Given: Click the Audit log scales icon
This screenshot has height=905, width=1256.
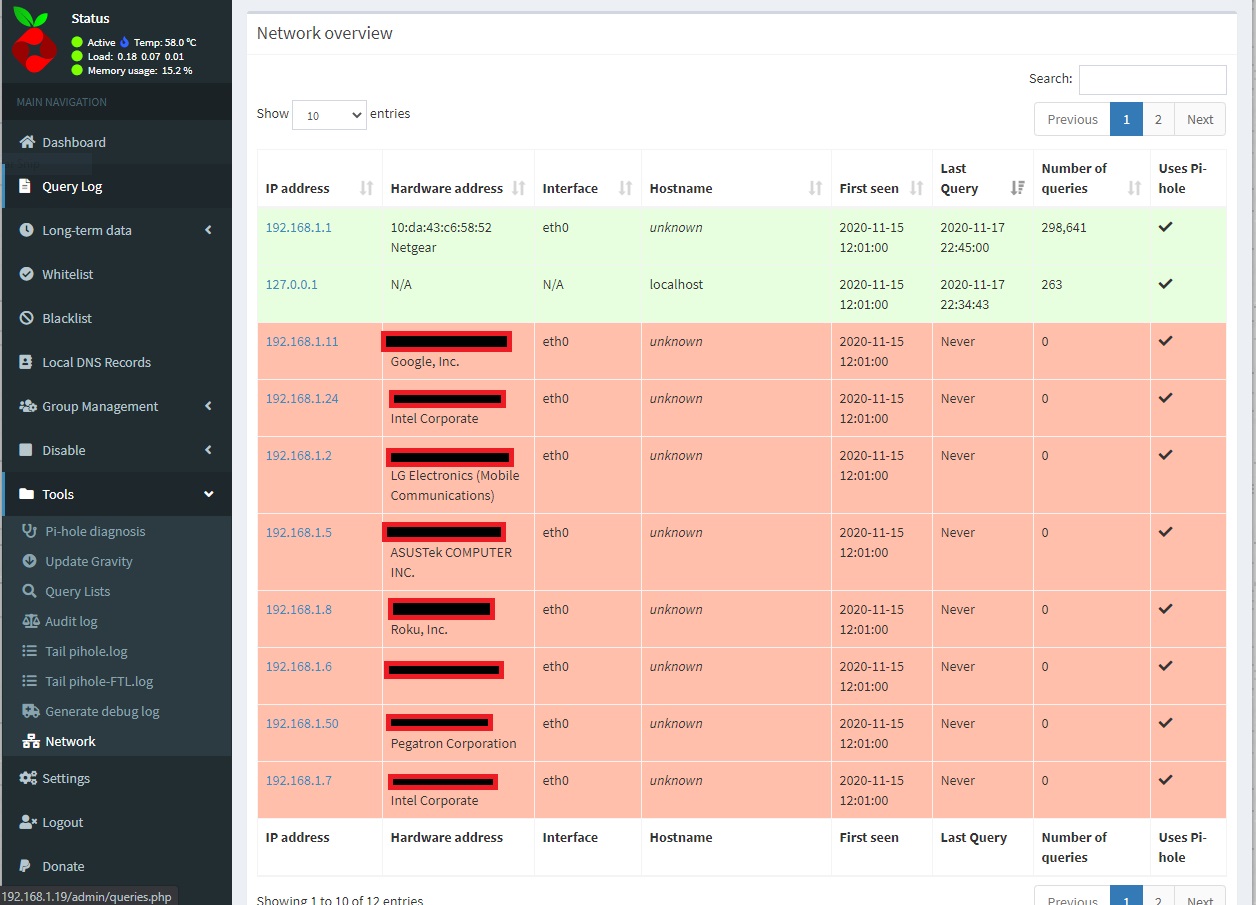Looking at the screenshot, I should (29, 621).
